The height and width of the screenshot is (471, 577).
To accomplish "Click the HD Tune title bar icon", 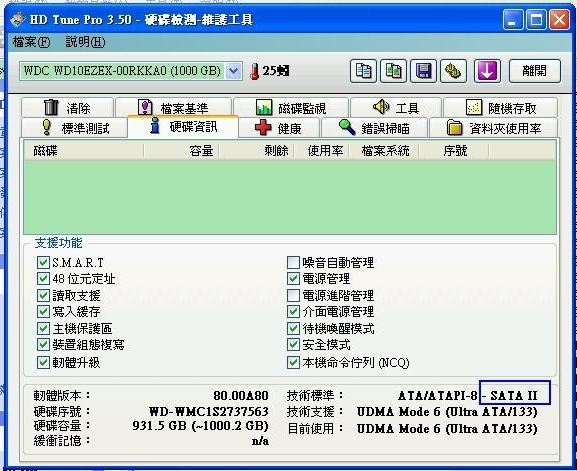I will (x=18, y=19).
